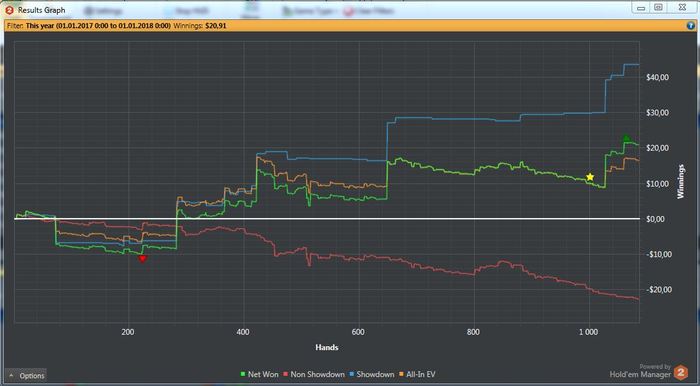Viewport: 700px width, 386px height.
Task: Toggle the Net Won legend series
Action: pos(259,374)
